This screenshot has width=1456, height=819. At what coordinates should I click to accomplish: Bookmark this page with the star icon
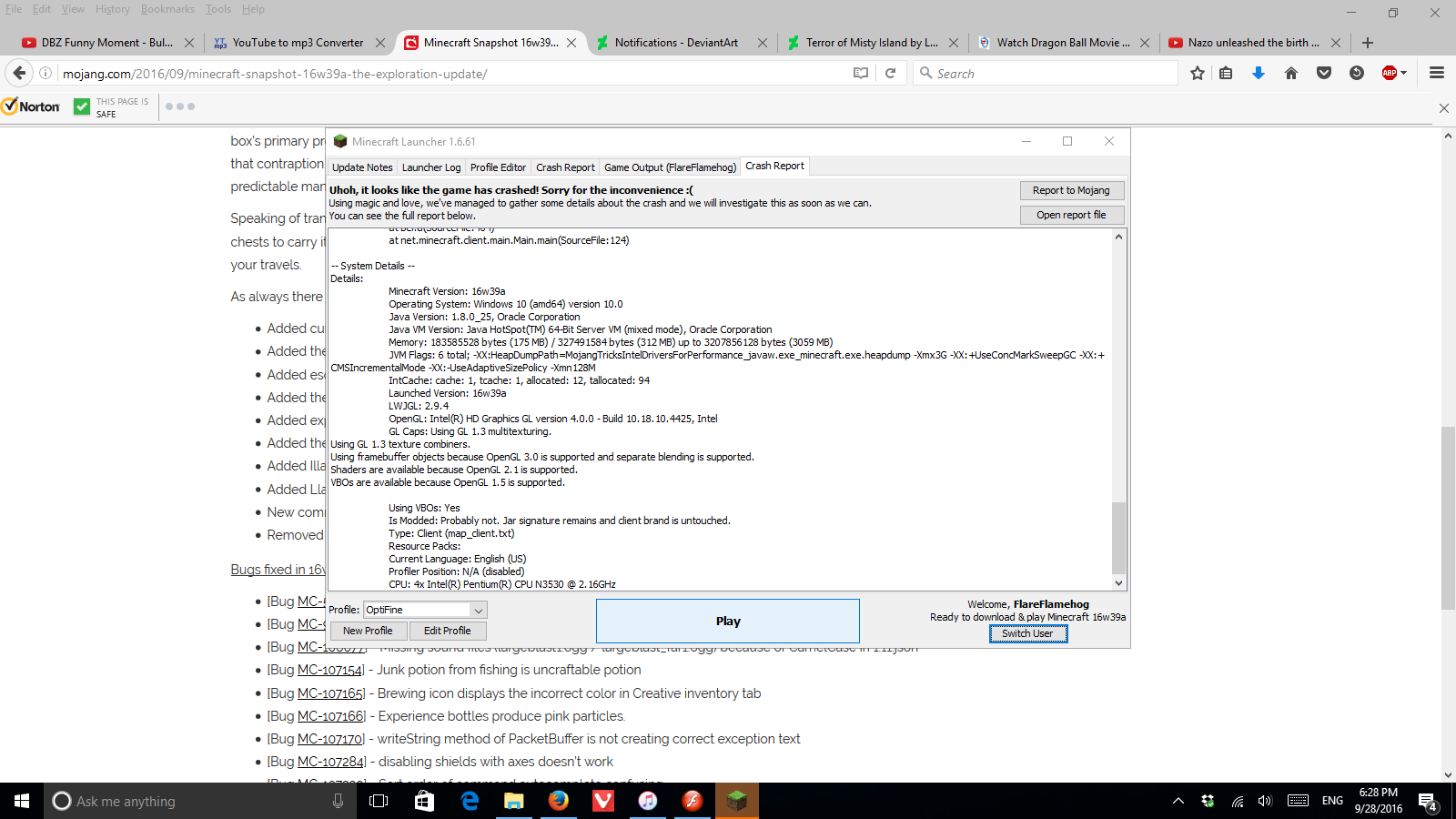(x=1198, y=73)
